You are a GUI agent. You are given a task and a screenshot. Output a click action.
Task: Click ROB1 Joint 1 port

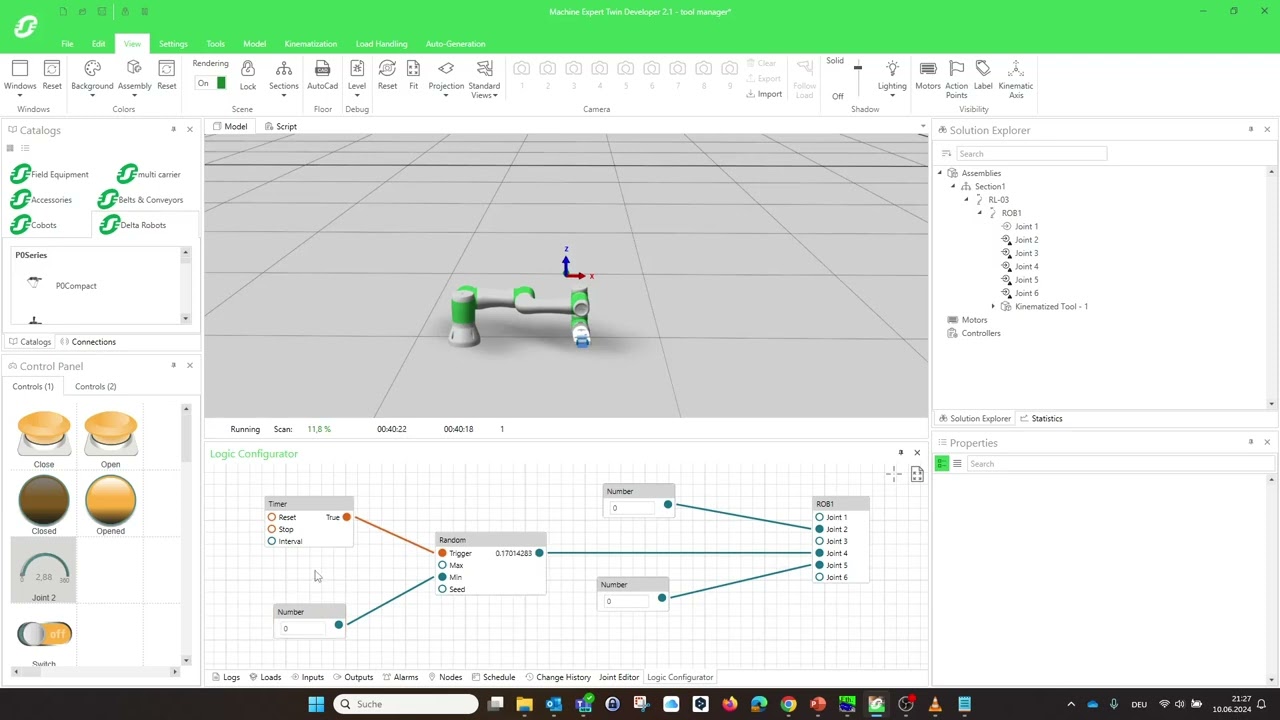(x=819, y=517)
